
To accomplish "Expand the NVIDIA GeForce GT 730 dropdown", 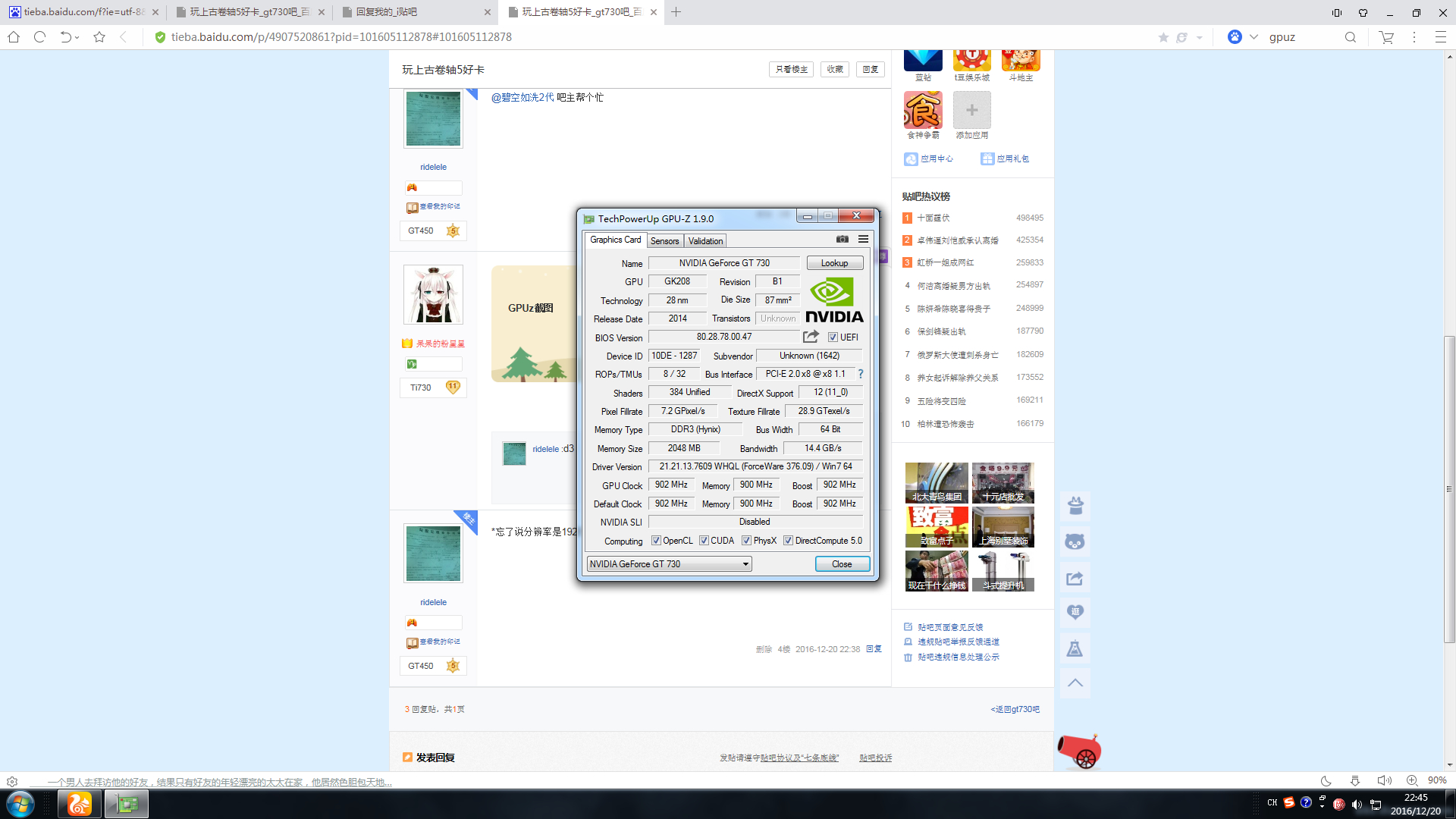I will [x=745, y=564].
